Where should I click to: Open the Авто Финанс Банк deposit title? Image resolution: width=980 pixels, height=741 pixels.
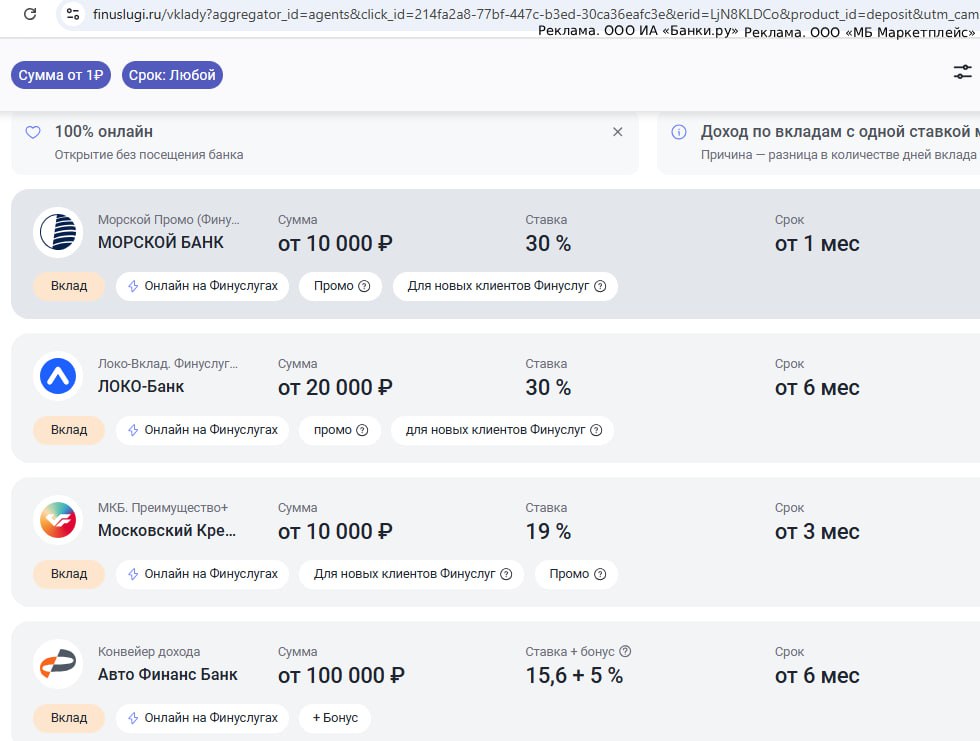pyautogui.click(x=167, y=674)
